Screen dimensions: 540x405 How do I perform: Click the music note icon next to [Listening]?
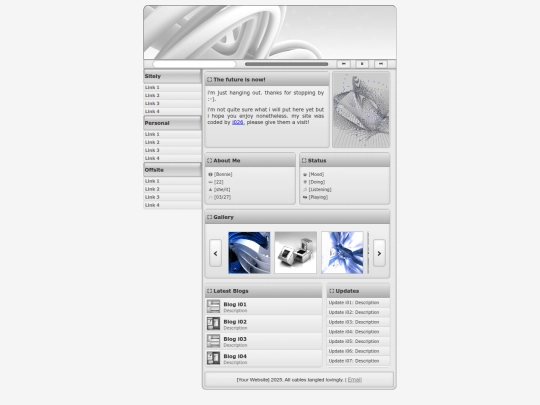305,189
